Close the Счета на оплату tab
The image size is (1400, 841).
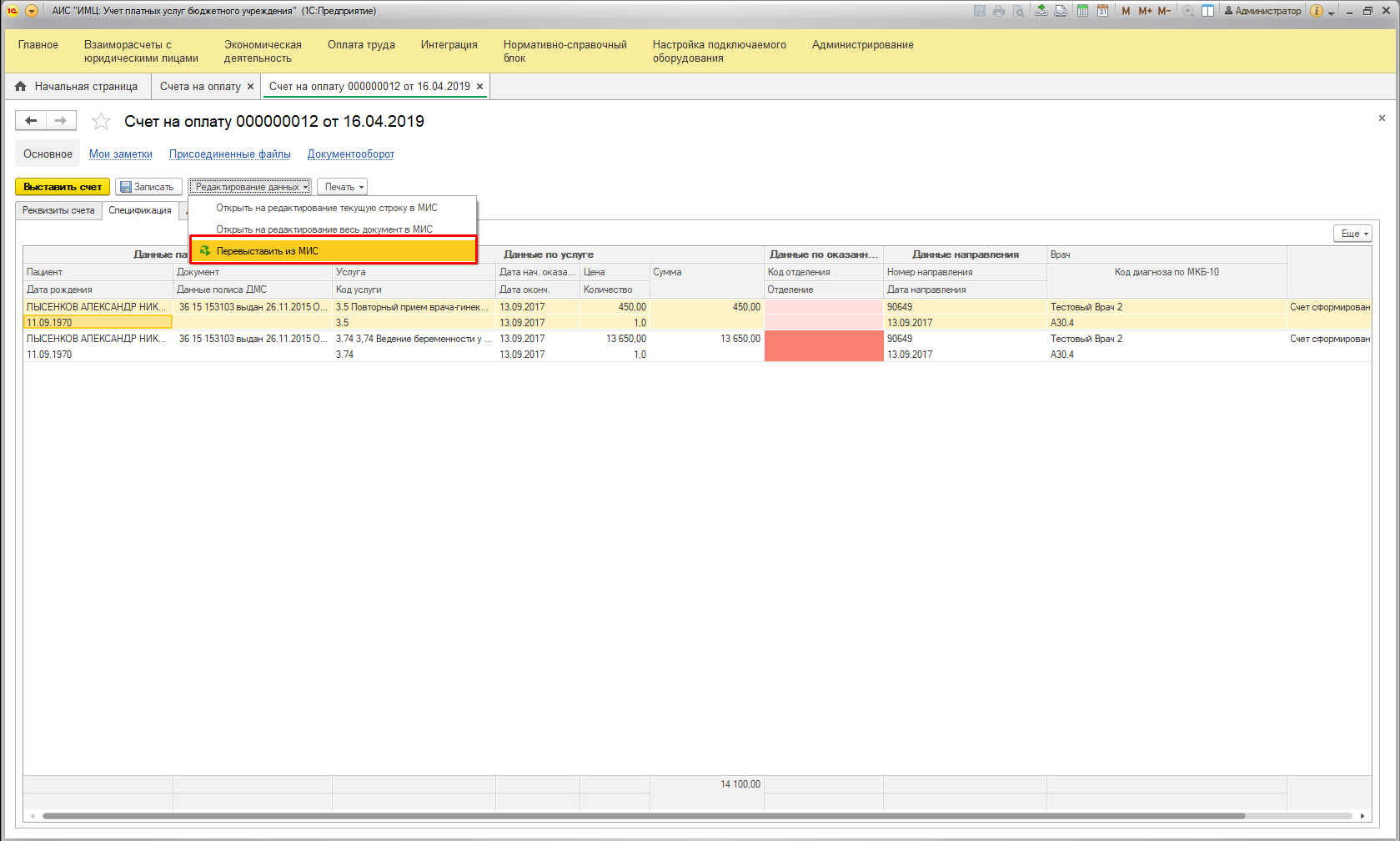250,87
